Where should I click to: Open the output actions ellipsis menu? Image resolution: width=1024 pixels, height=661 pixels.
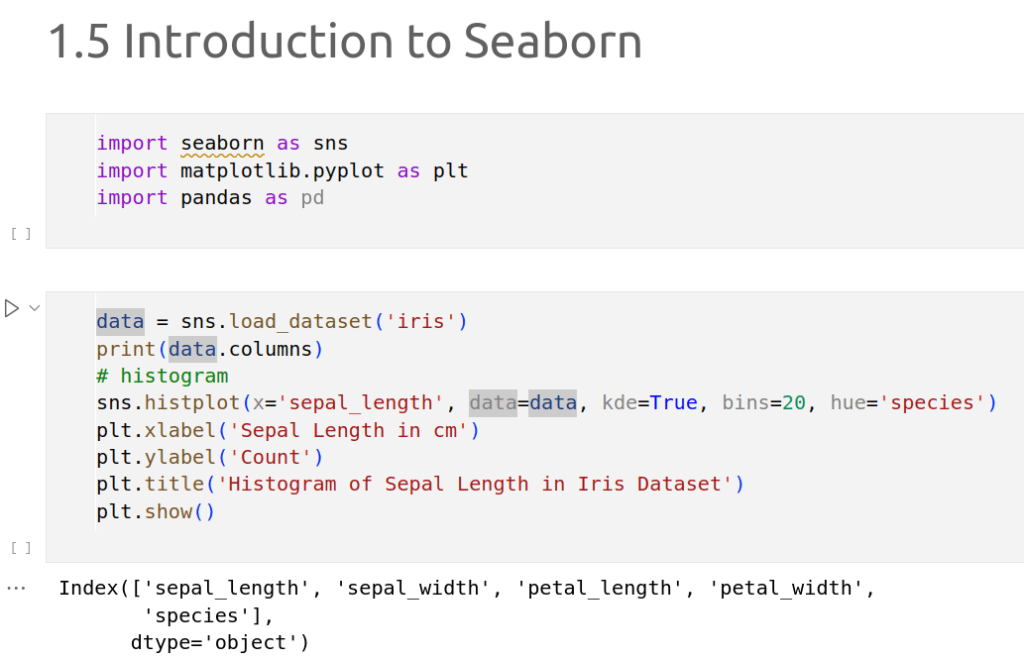point(16,588)
